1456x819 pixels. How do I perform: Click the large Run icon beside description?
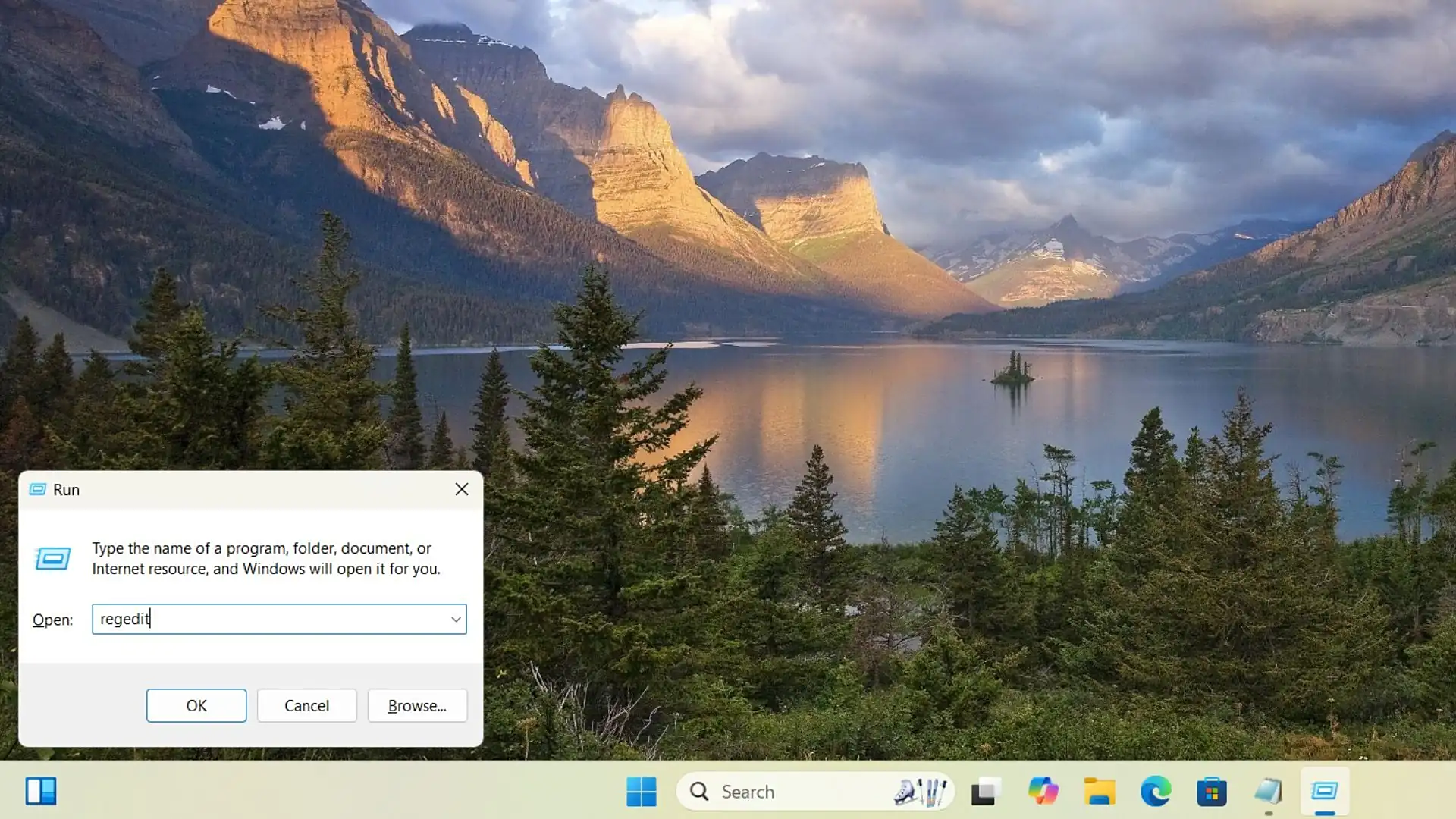point(52,559)
